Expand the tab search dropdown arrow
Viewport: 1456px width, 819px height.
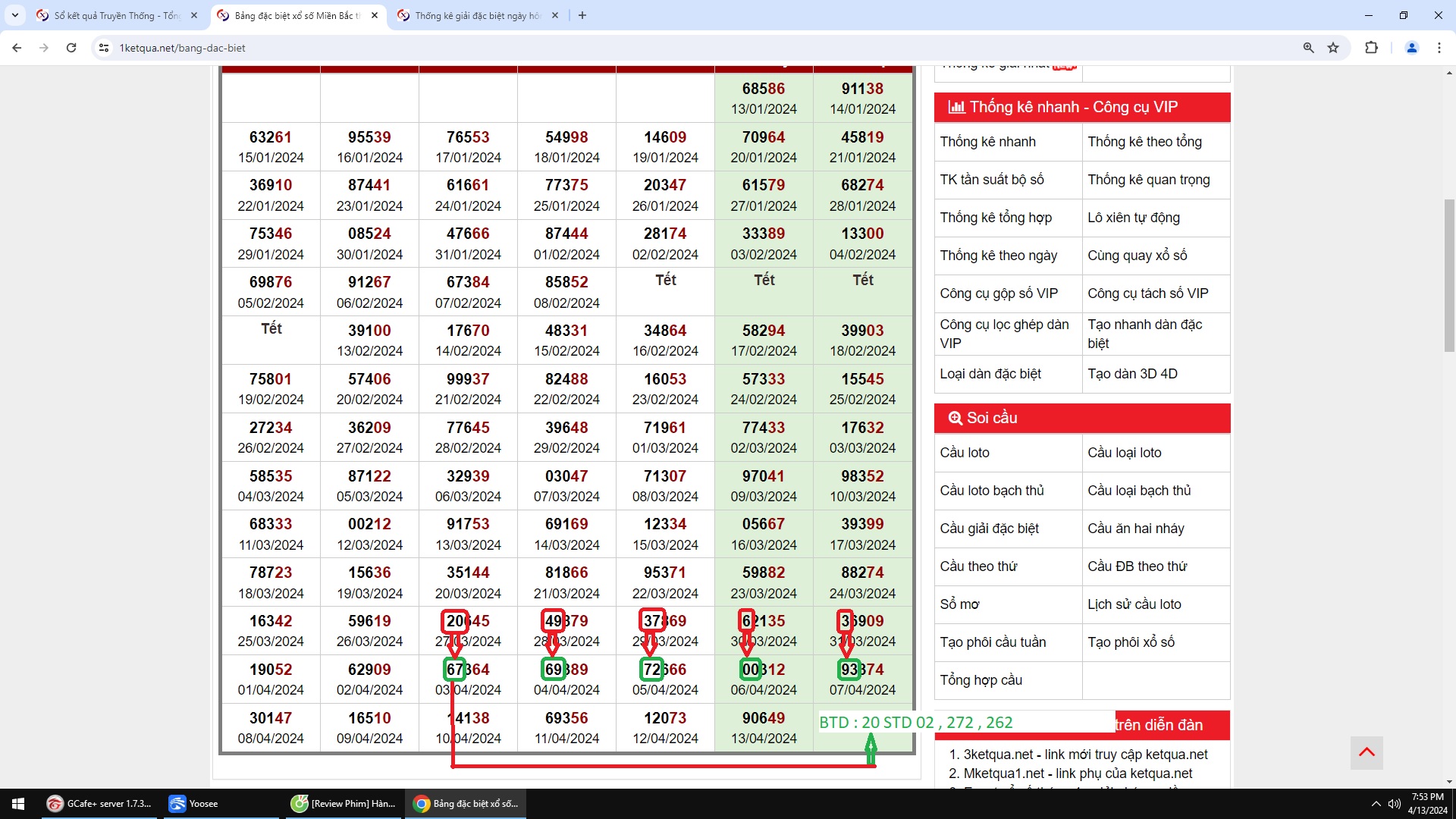14,15
